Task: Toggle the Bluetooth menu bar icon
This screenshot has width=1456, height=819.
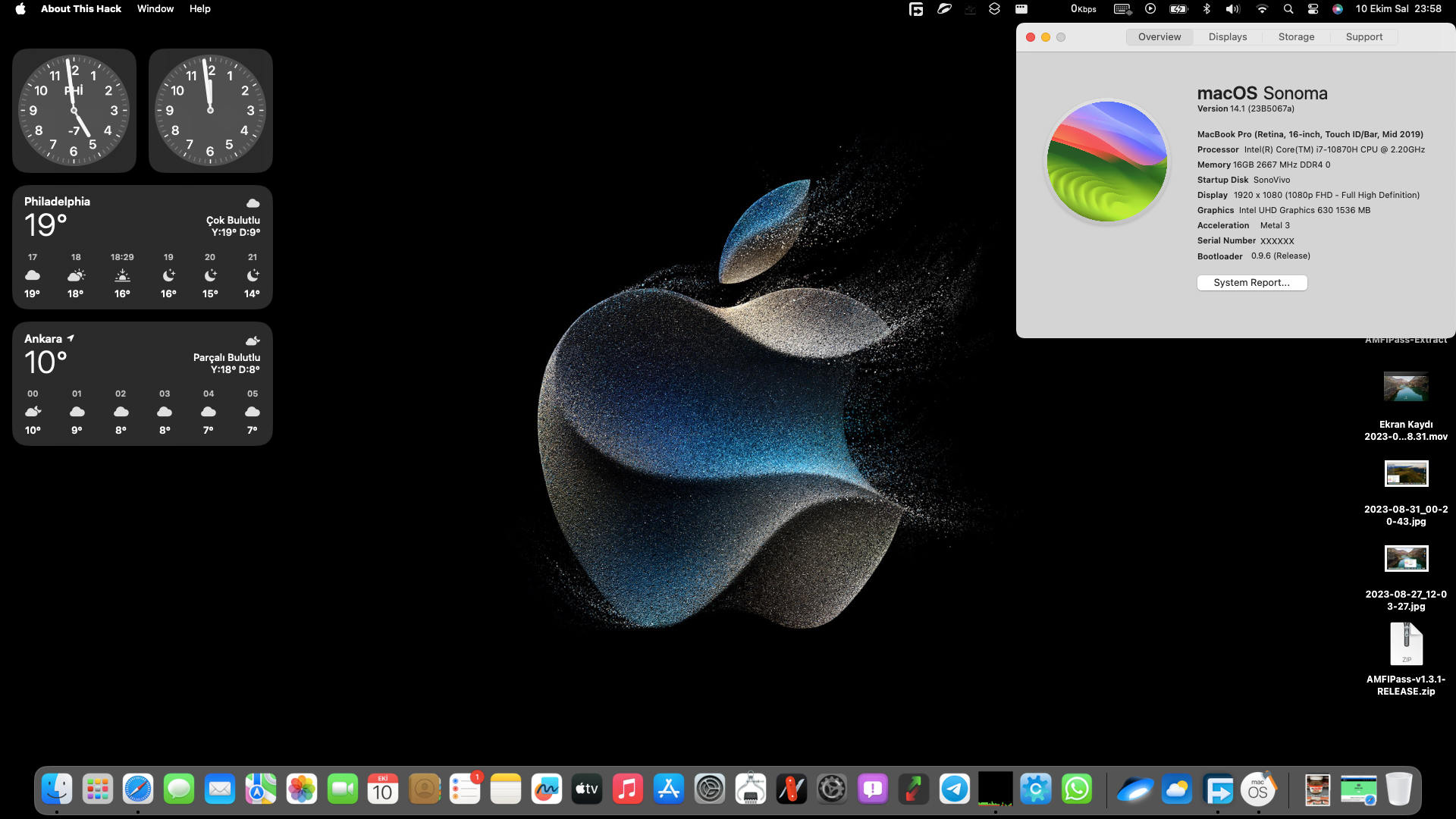Action: pyautogui.click(x=1207, y=8)
